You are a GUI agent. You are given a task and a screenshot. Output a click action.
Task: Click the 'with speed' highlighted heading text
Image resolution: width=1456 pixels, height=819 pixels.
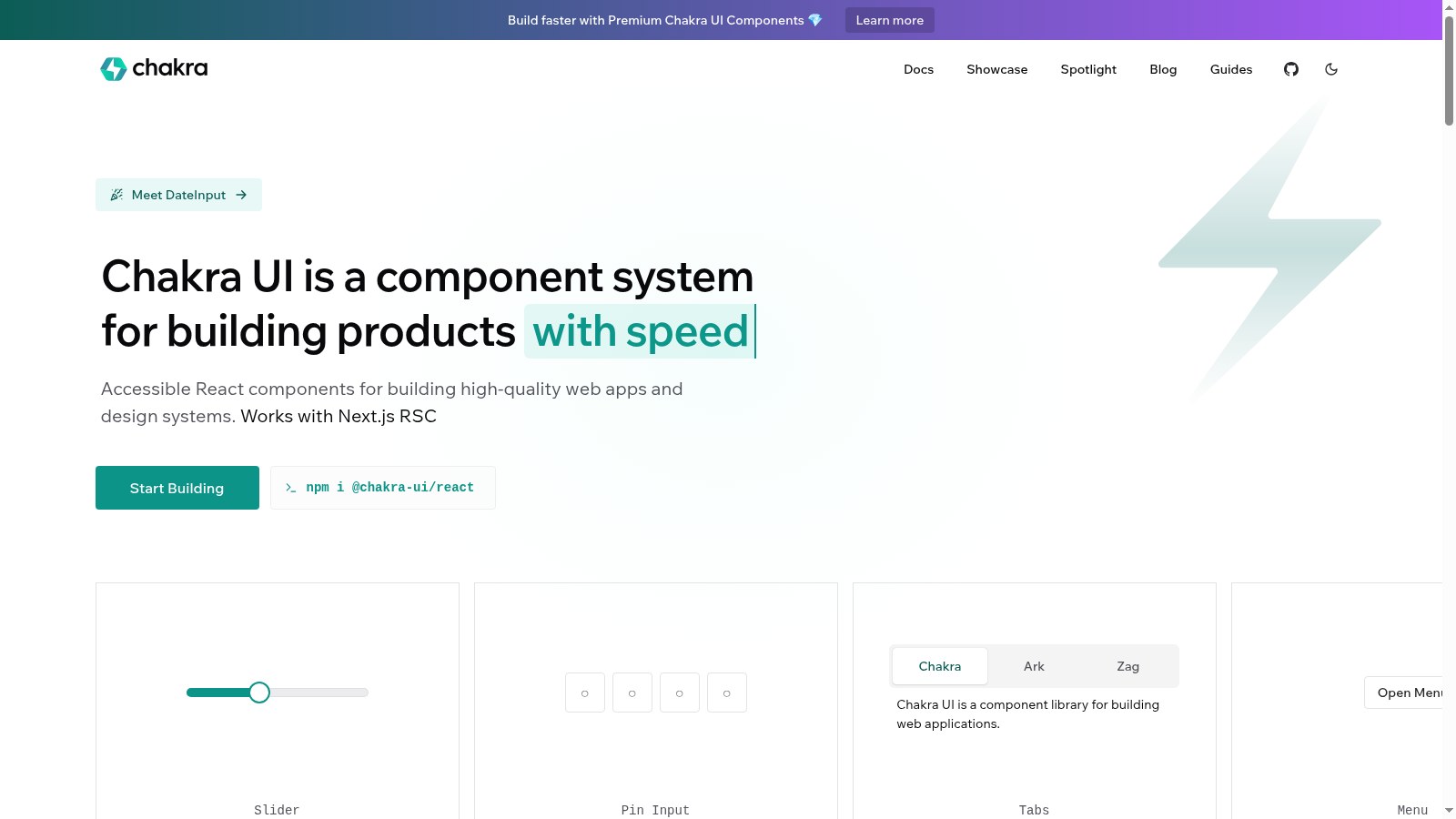[x=641, y=331]
